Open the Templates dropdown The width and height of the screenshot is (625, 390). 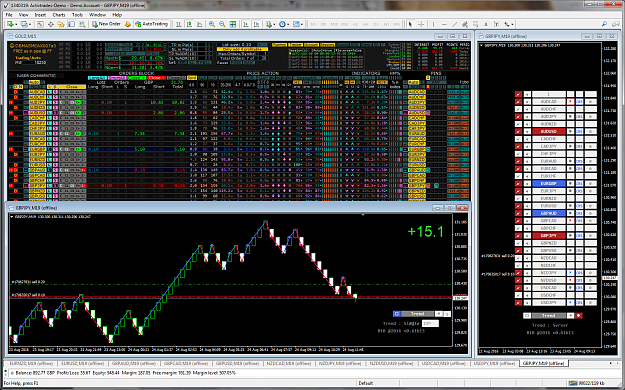[x=303, y=25]
